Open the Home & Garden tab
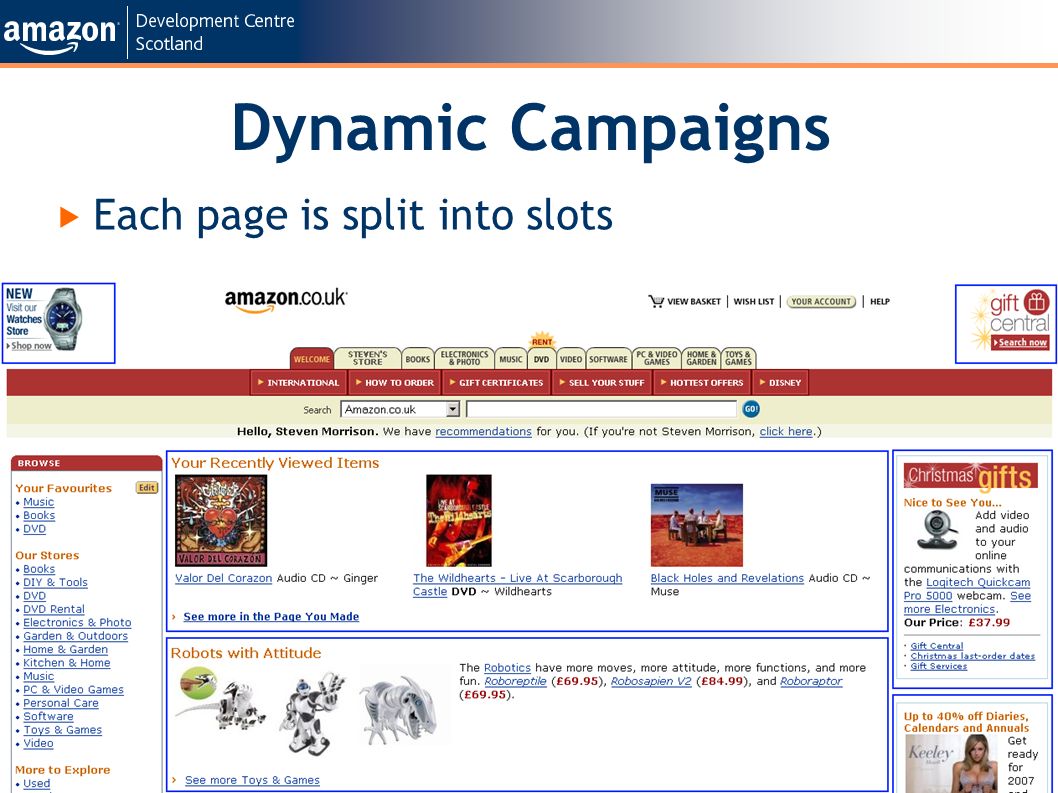The height and width of the screenshot is (793, 1058). (x=701, y=358)
